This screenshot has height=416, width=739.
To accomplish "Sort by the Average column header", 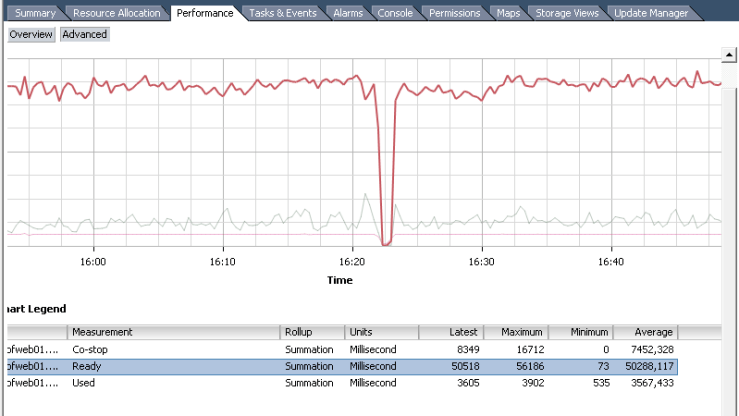I will coord(646,332).
